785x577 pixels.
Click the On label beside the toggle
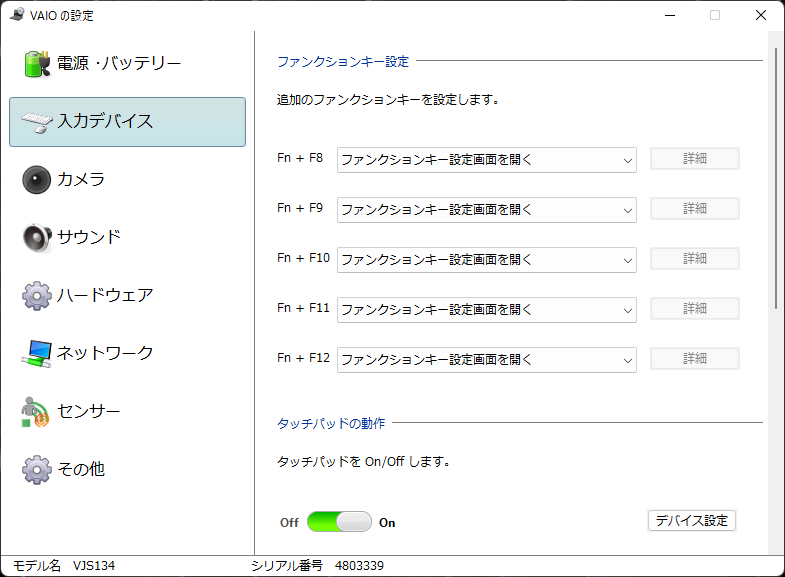387,523
